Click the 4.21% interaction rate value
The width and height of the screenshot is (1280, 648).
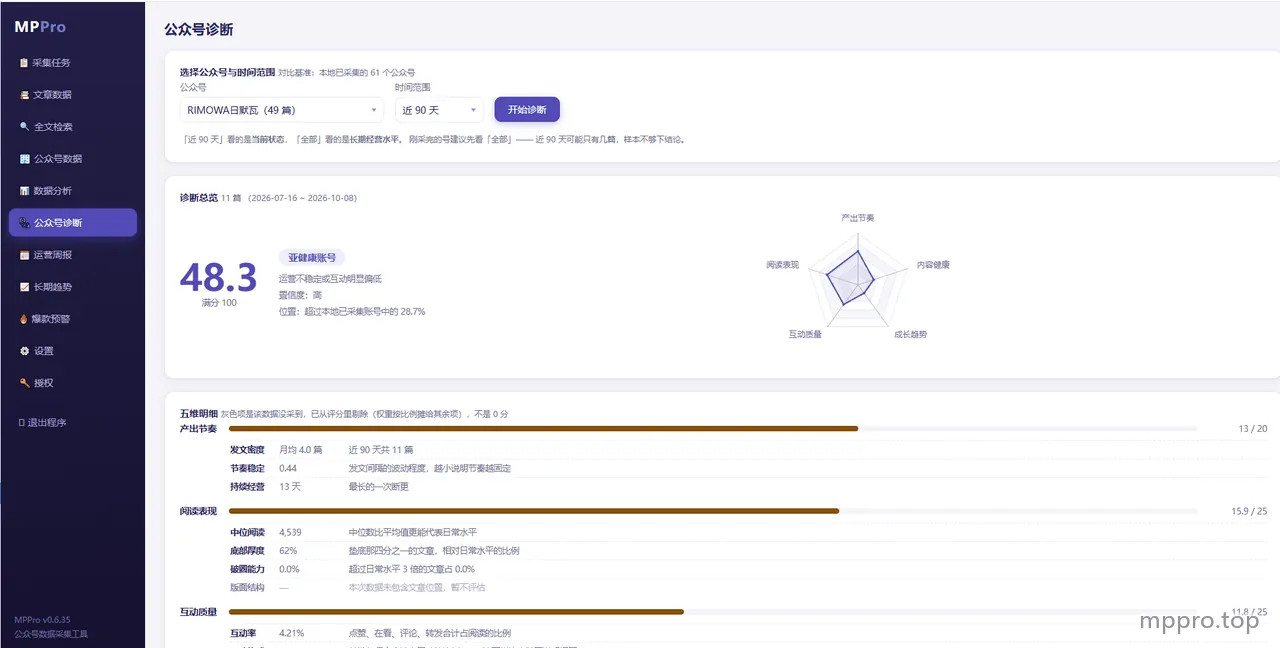pos(291,633)
